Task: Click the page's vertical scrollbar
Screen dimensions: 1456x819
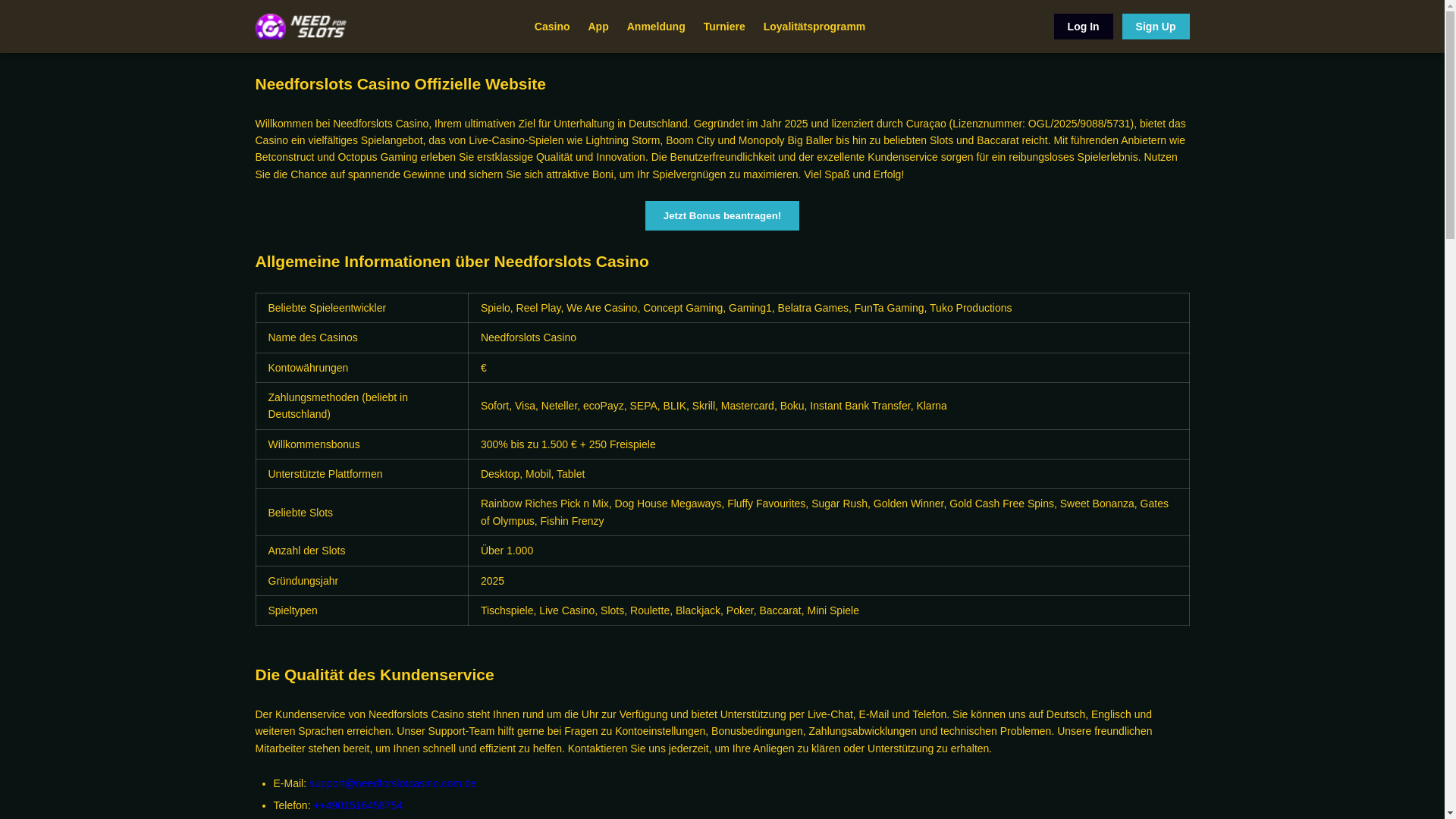Action: (x=1450, y=409)
